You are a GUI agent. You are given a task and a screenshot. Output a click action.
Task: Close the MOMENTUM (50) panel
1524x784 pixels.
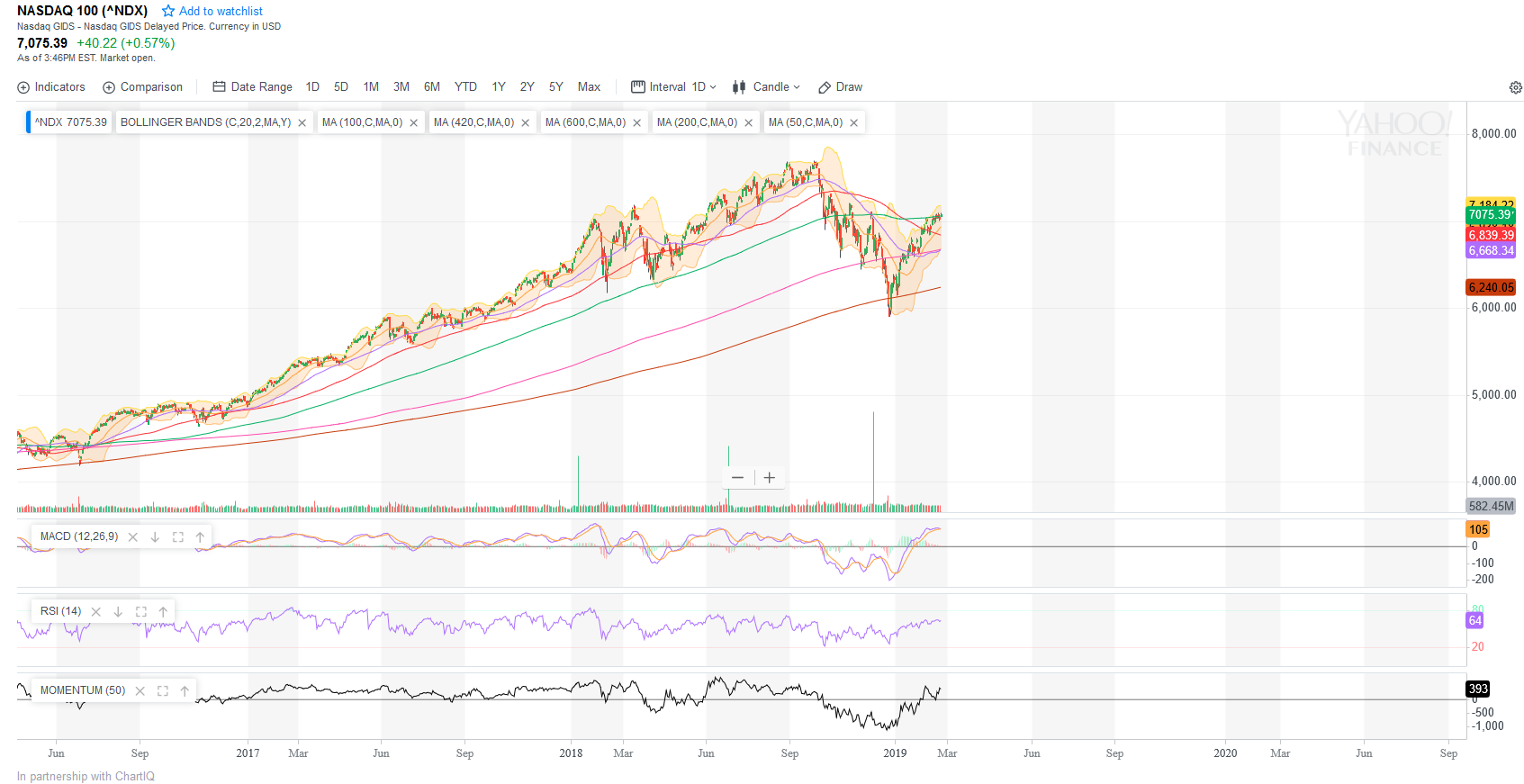140,691
